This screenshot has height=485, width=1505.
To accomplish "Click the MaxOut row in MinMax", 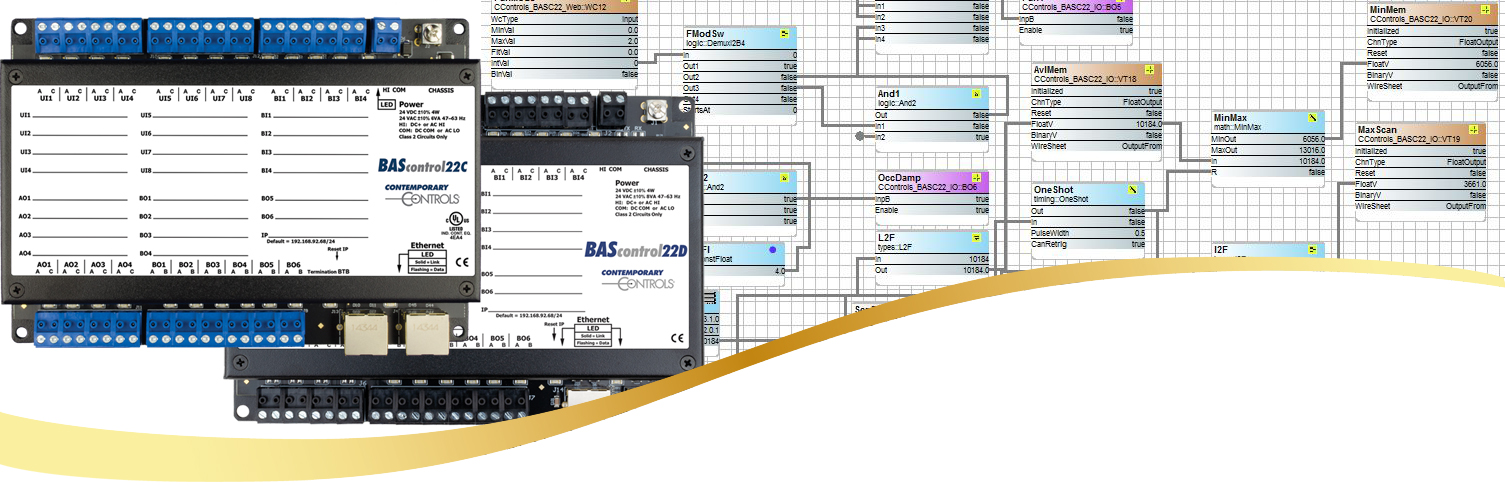I will coord(1268,150).
